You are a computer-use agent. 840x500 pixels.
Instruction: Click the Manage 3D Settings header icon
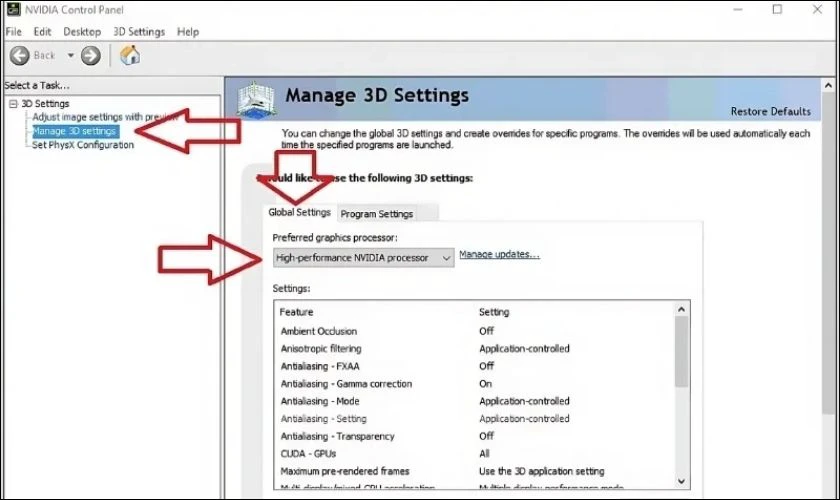coord(256,100)
